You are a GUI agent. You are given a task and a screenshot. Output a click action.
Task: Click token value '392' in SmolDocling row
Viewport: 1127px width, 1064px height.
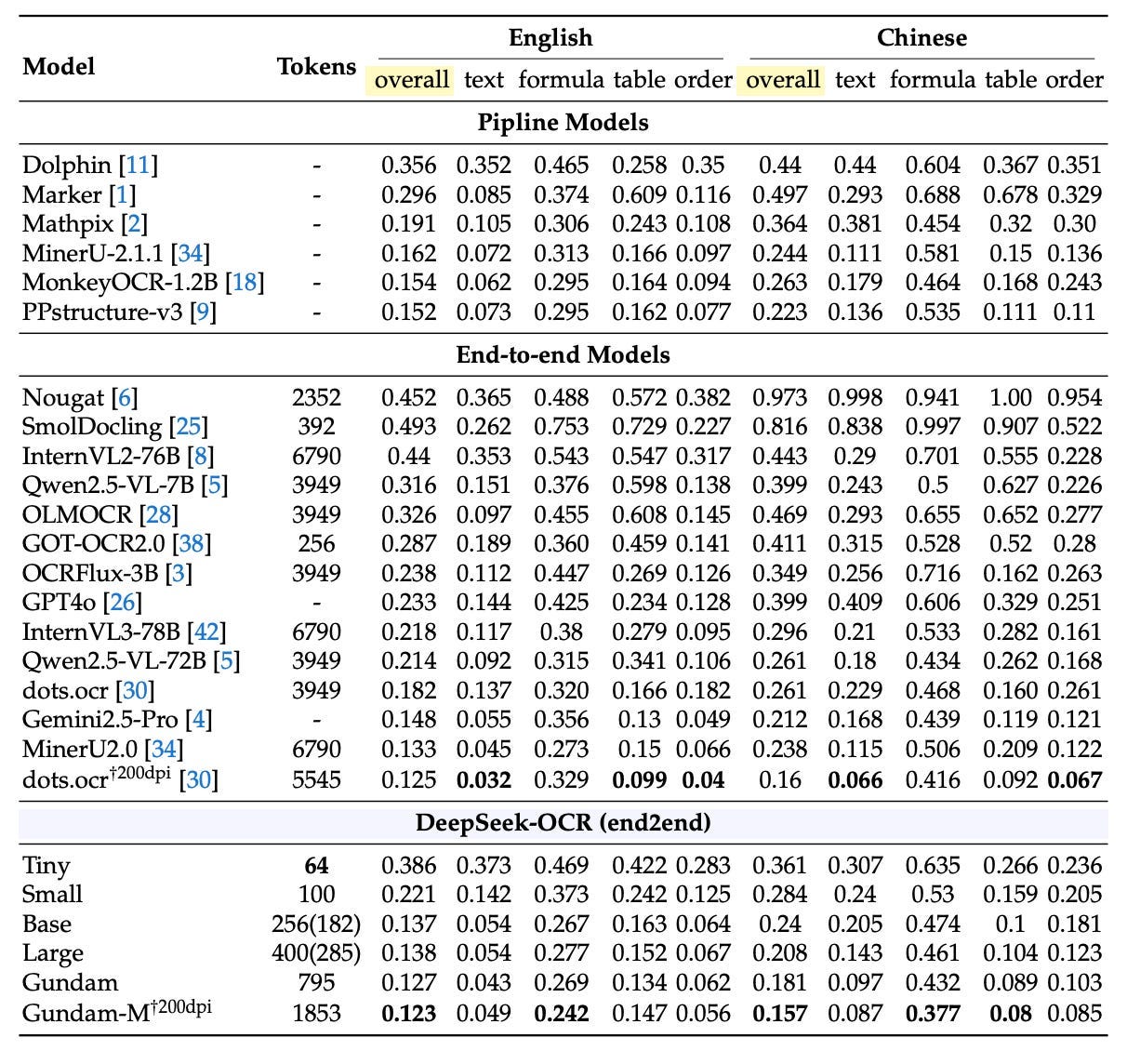pyautogui.click(x=316, y=428)
